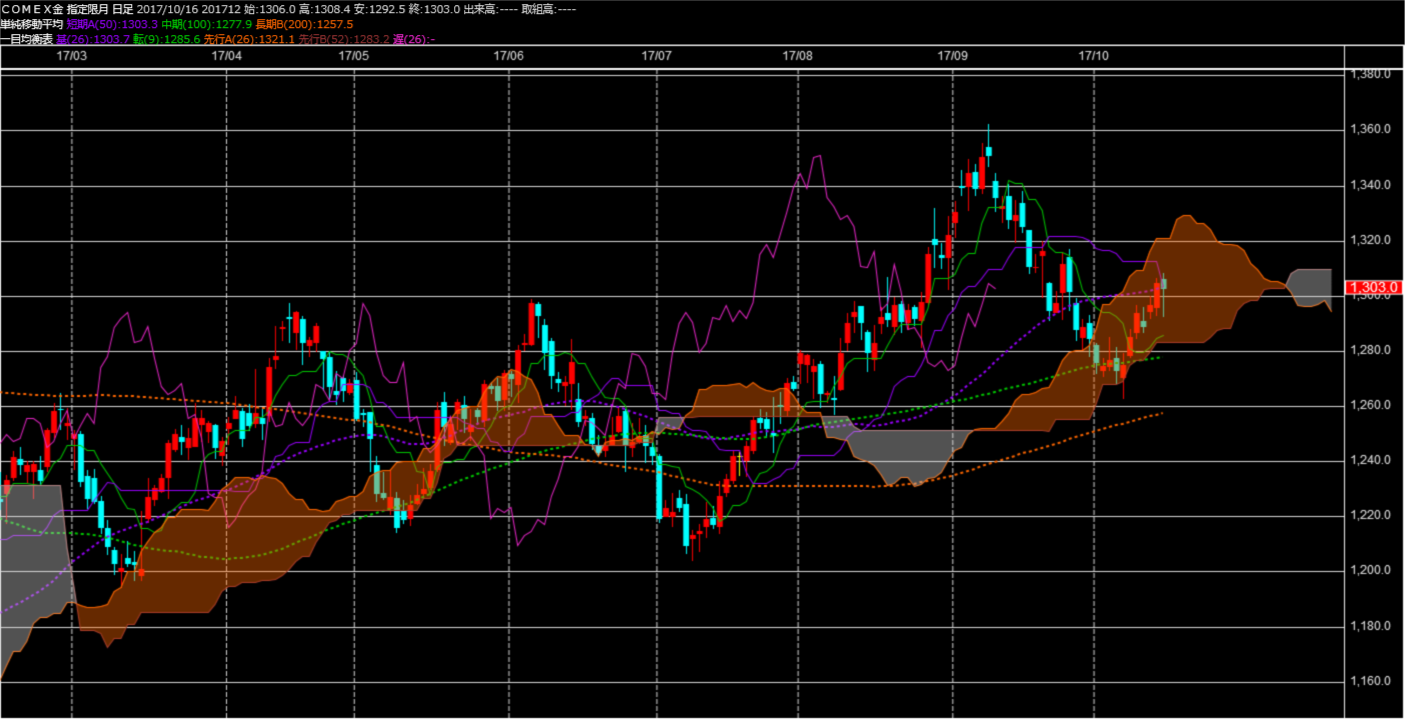
Task: Click the 中期(100):1277.9 moving average value
Action: 207,23
